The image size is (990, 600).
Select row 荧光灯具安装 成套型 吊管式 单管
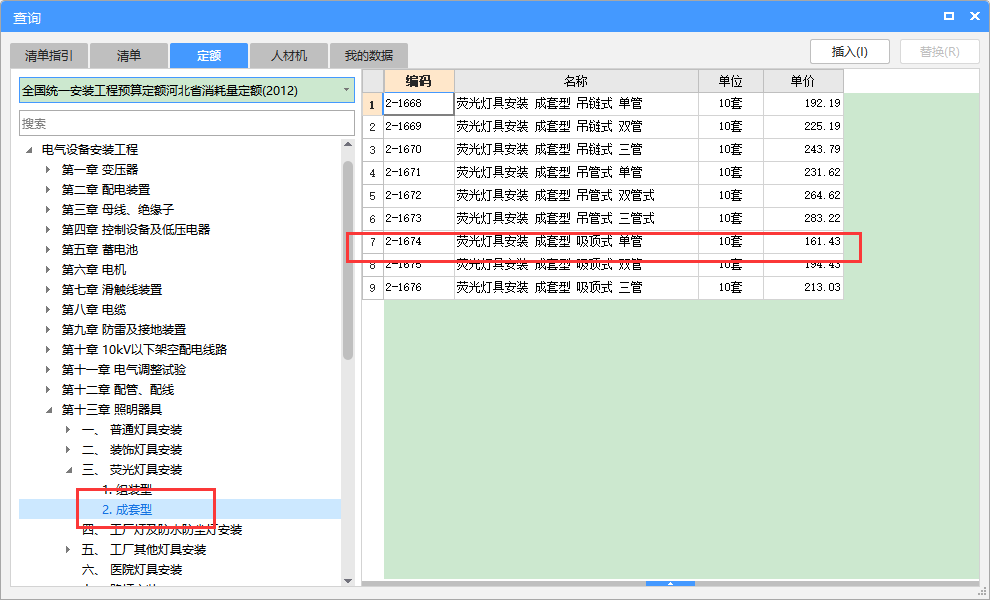pos(576,172)
